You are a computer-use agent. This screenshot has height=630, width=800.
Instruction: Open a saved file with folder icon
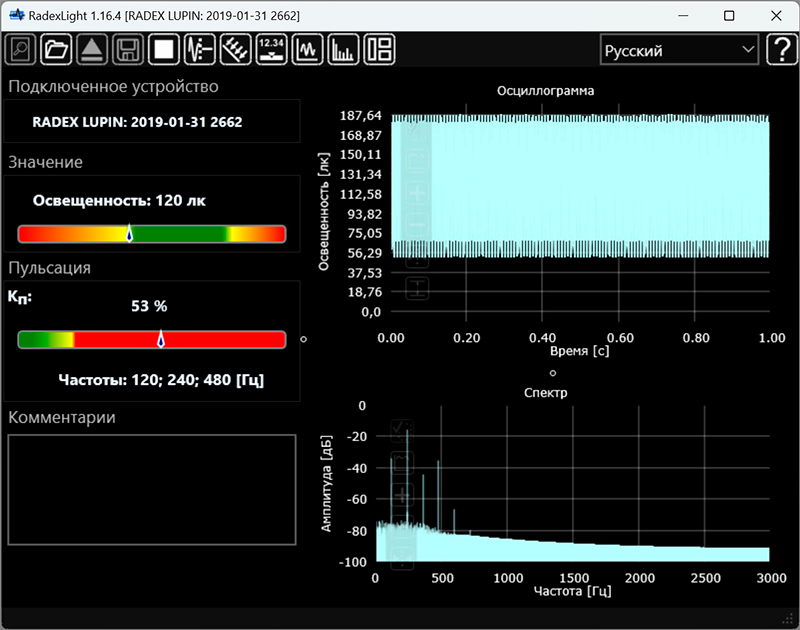pos(57,49)
